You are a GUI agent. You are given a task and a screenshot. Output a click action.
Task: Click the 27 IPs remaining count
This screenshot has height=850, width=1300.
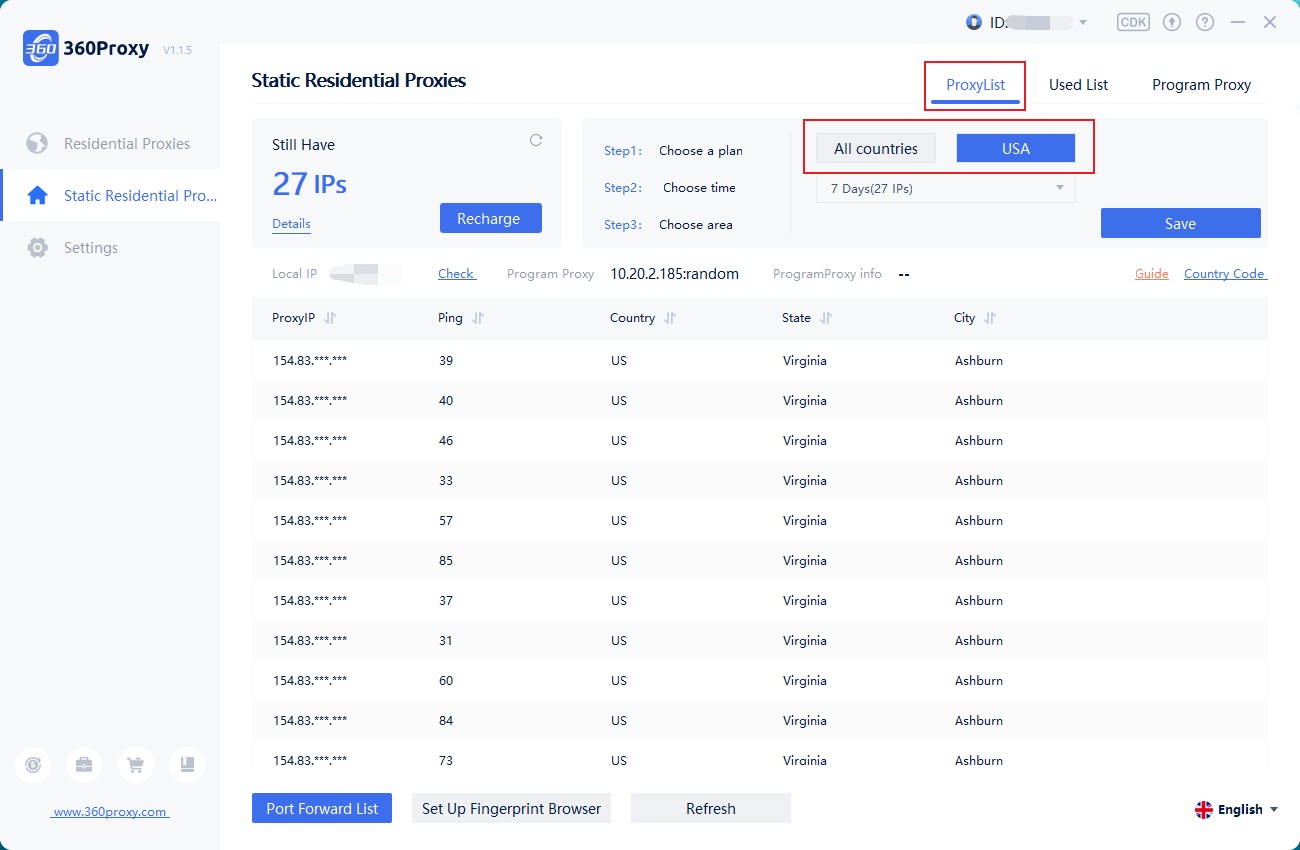tap(310, 184)
